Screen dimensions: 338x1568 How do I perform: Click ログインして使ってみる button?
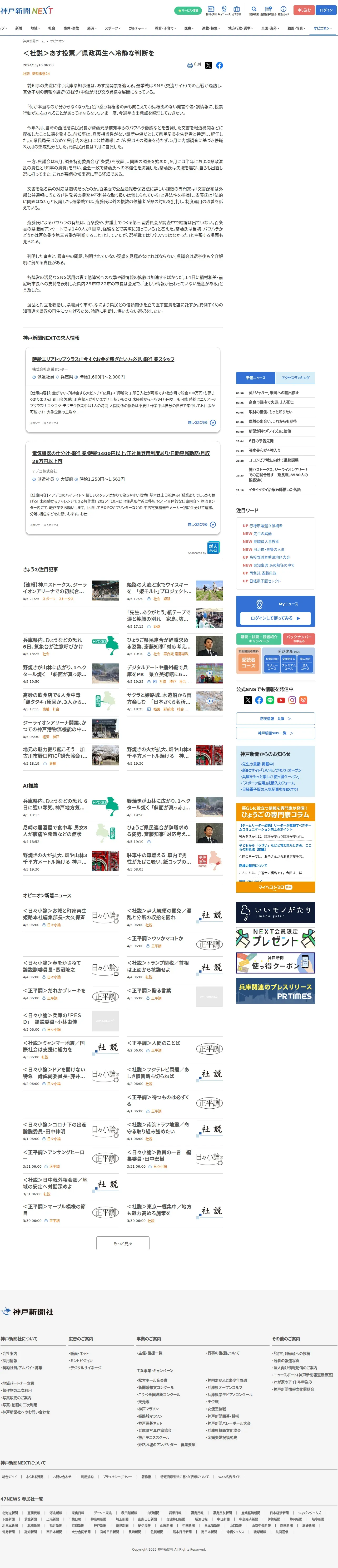(275, 618)
